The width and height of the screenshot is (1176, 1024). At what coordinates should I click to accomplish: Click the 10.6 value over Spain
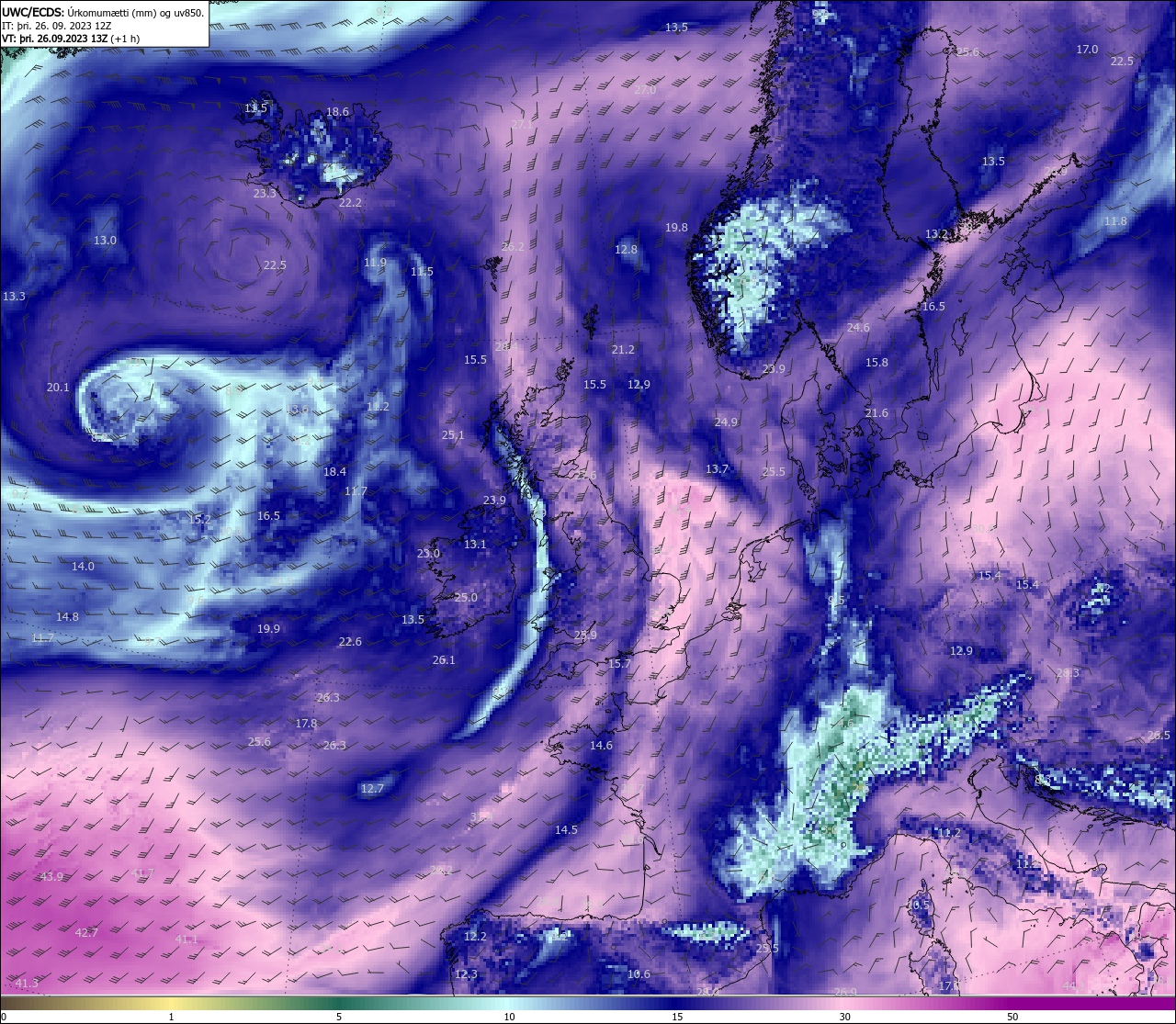click(x=639, y=973)
